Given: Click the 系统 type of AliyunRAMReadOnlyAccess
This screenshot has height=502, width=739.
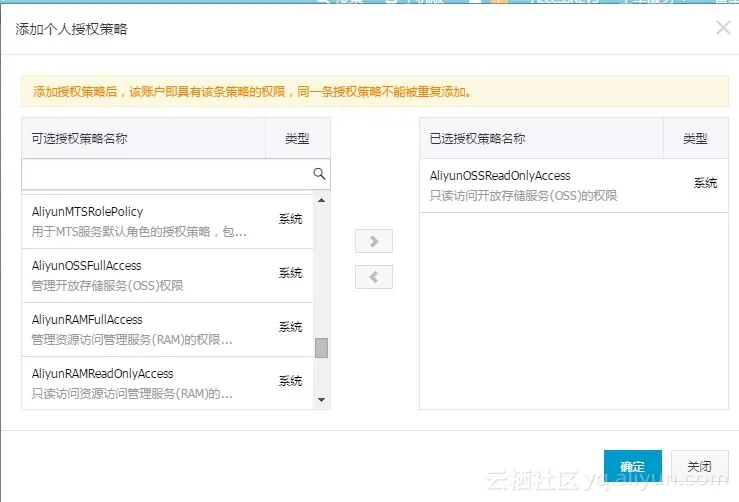Looking at the screenshot, I should (290, 381).
